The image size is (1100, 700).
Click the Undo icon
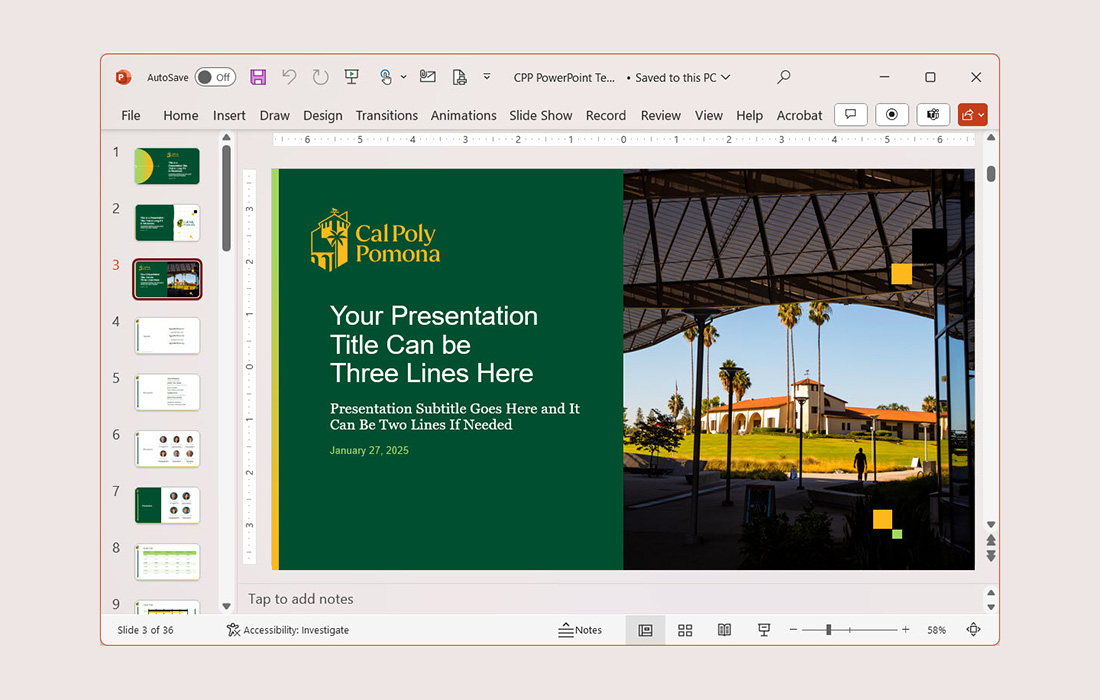pos(289,76)
